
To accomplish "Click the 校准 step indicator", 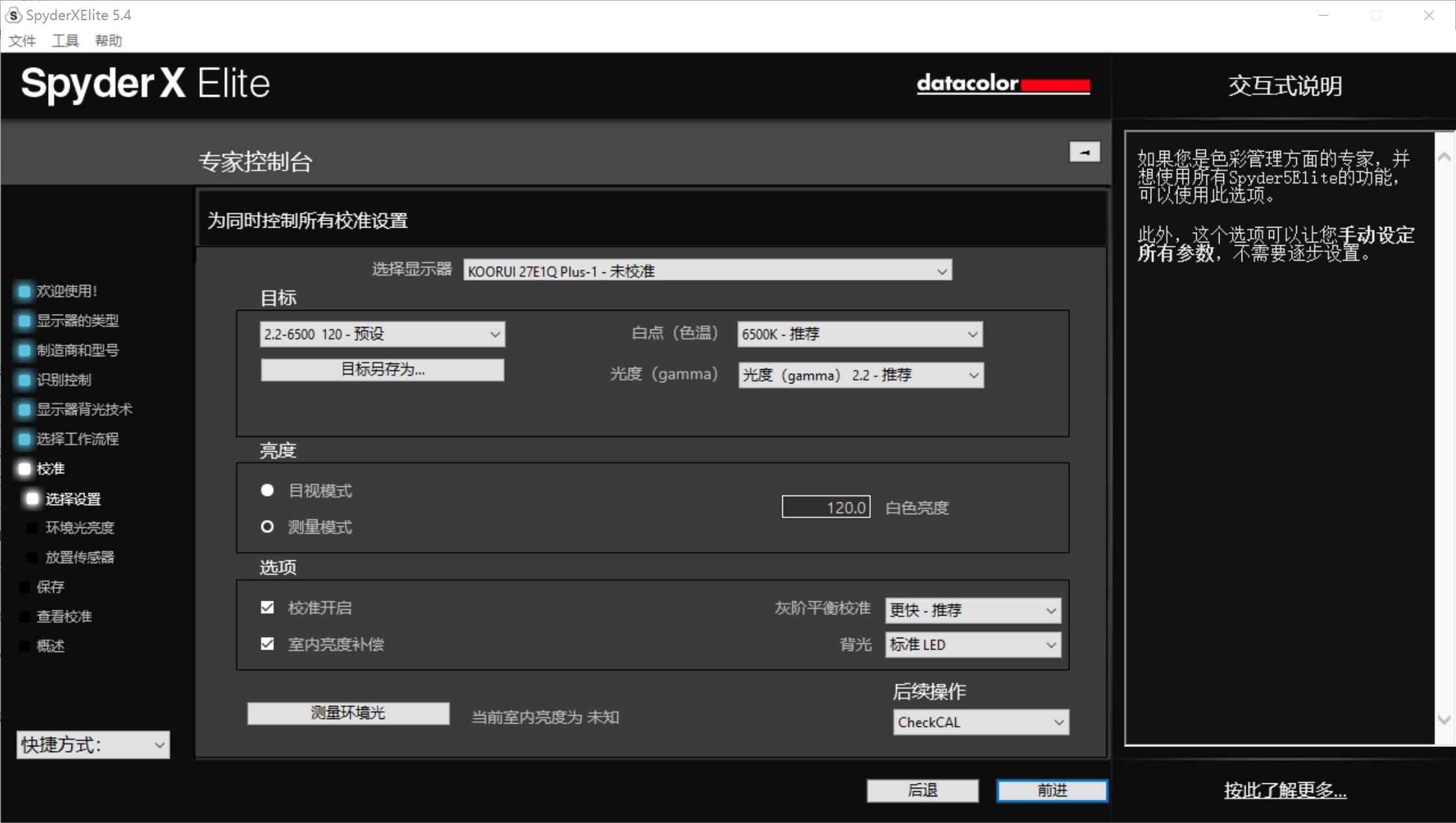I will (x=24, y=469).
